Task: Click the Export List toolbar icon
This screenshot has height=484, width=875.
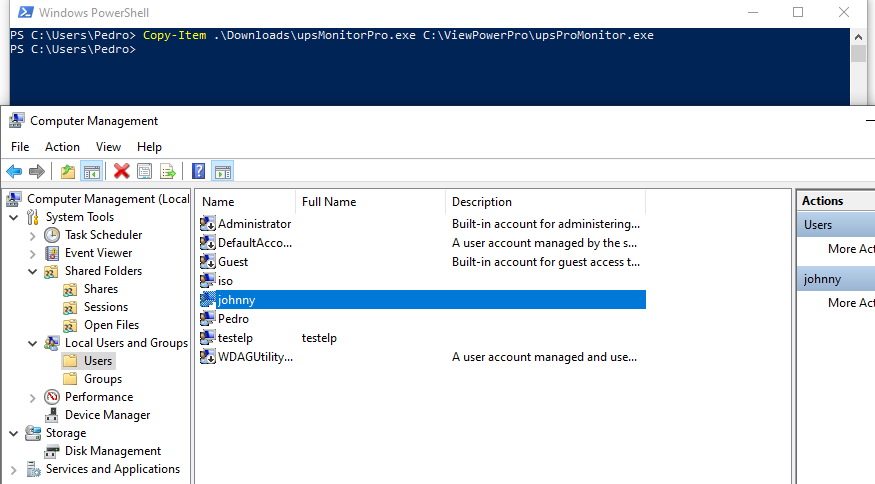Action: [x=167, y=171]
